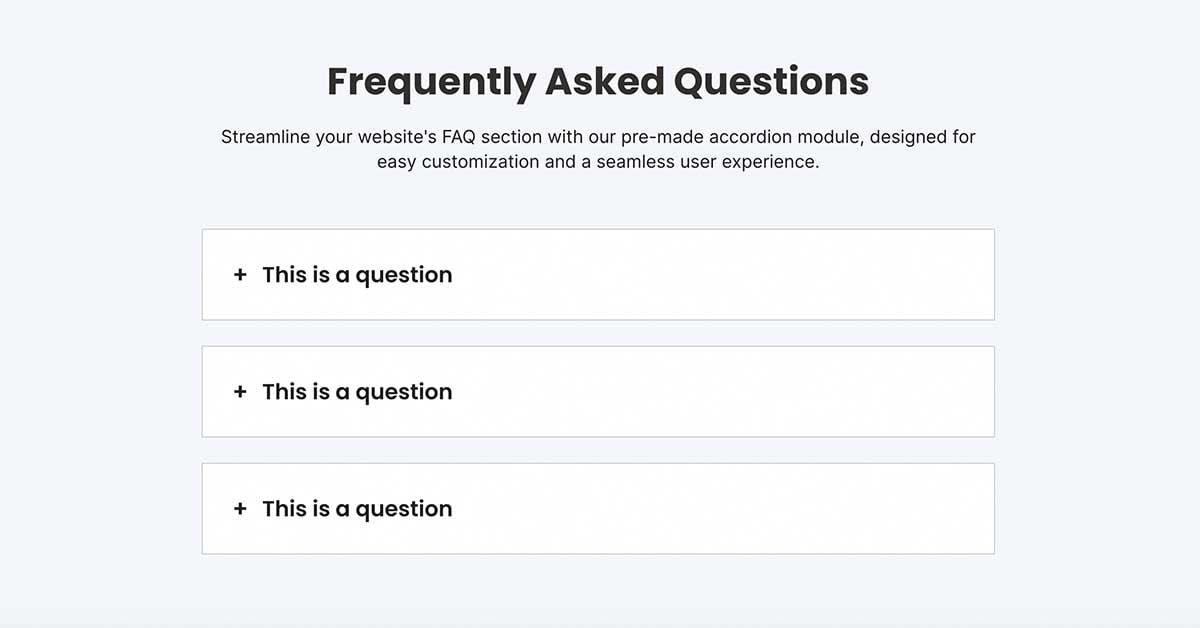Click the plus icon of the top question
Viewport: 1200px width, 628px height.
[240, 275]
